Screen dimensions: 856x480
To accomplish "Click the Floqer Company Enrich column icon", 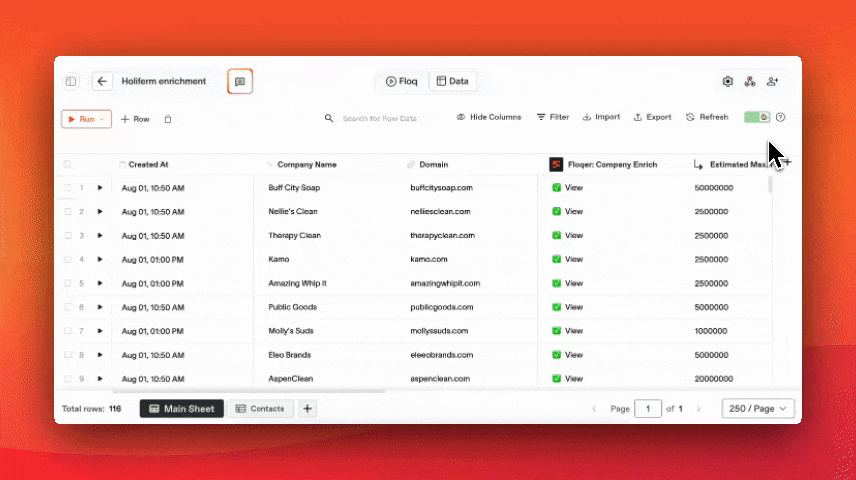I will coord(556,164).
